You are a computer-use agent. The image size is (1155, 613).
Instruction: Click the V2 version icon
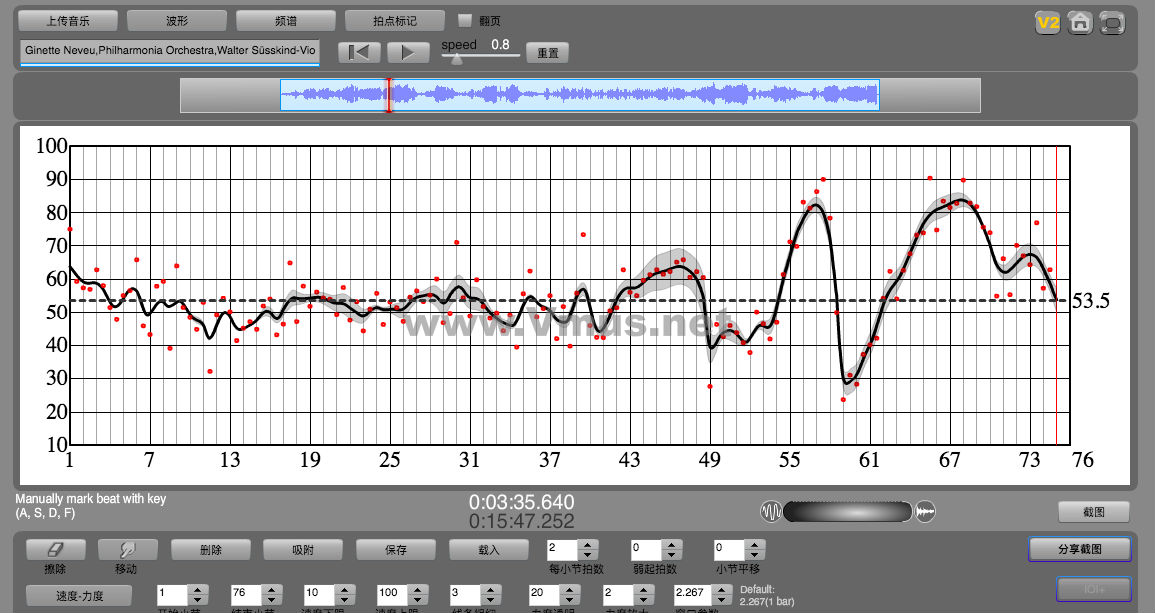1047,23
